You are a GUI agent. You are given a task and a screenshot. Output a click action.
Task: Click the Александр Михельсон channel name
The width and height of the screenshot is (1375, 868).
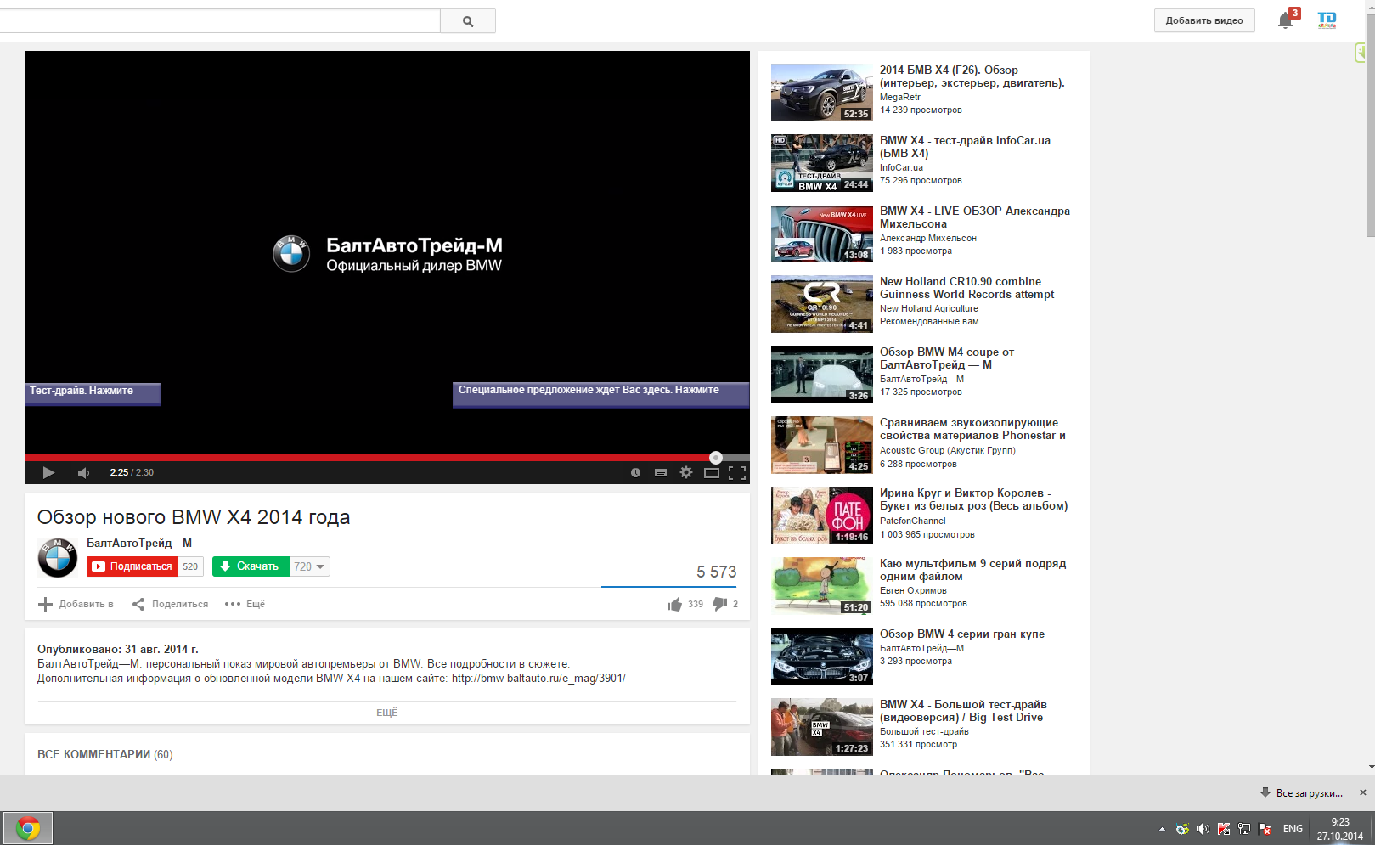928,239
